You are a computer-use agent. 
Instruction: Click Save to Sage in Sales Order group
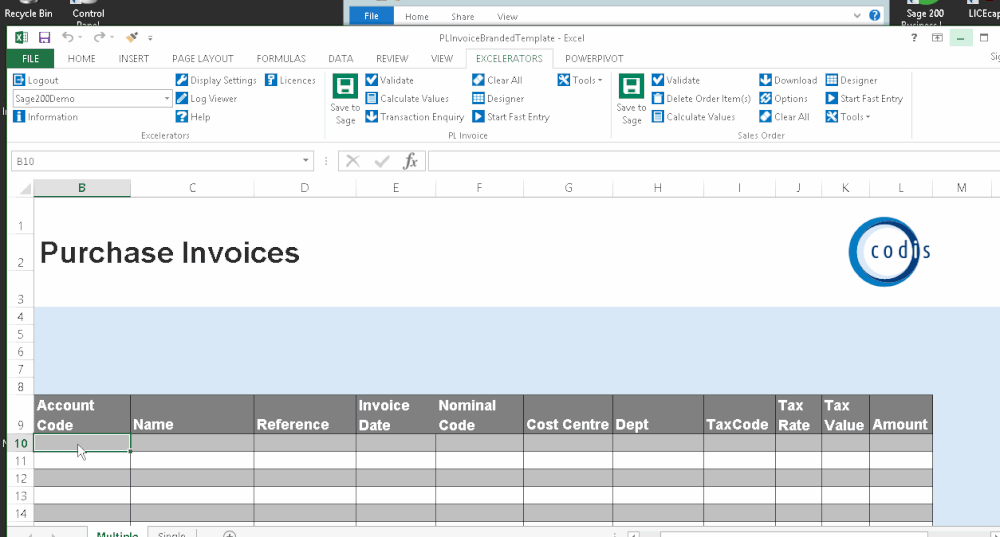(x=631, y=99)
